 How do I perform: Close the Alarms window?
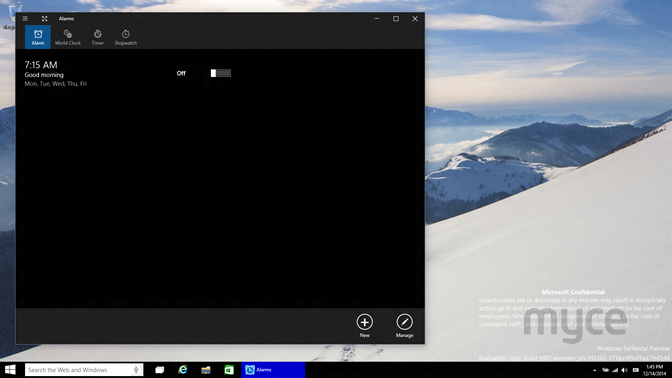(415, 18)
